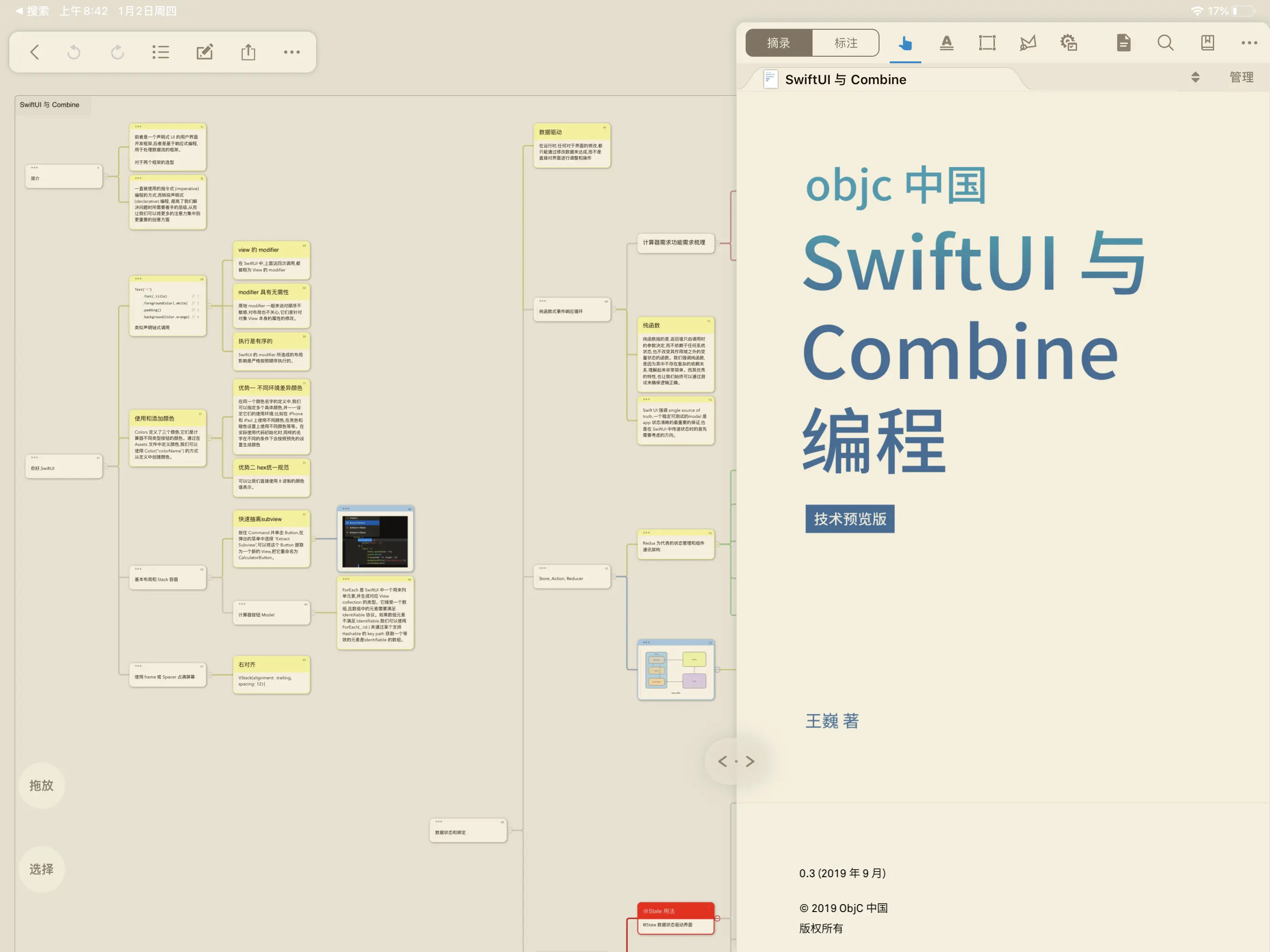The height and width of the screenshot is (952, 1270).
Task: Open the outline list view icon
Action: click(x=161, y=52)
